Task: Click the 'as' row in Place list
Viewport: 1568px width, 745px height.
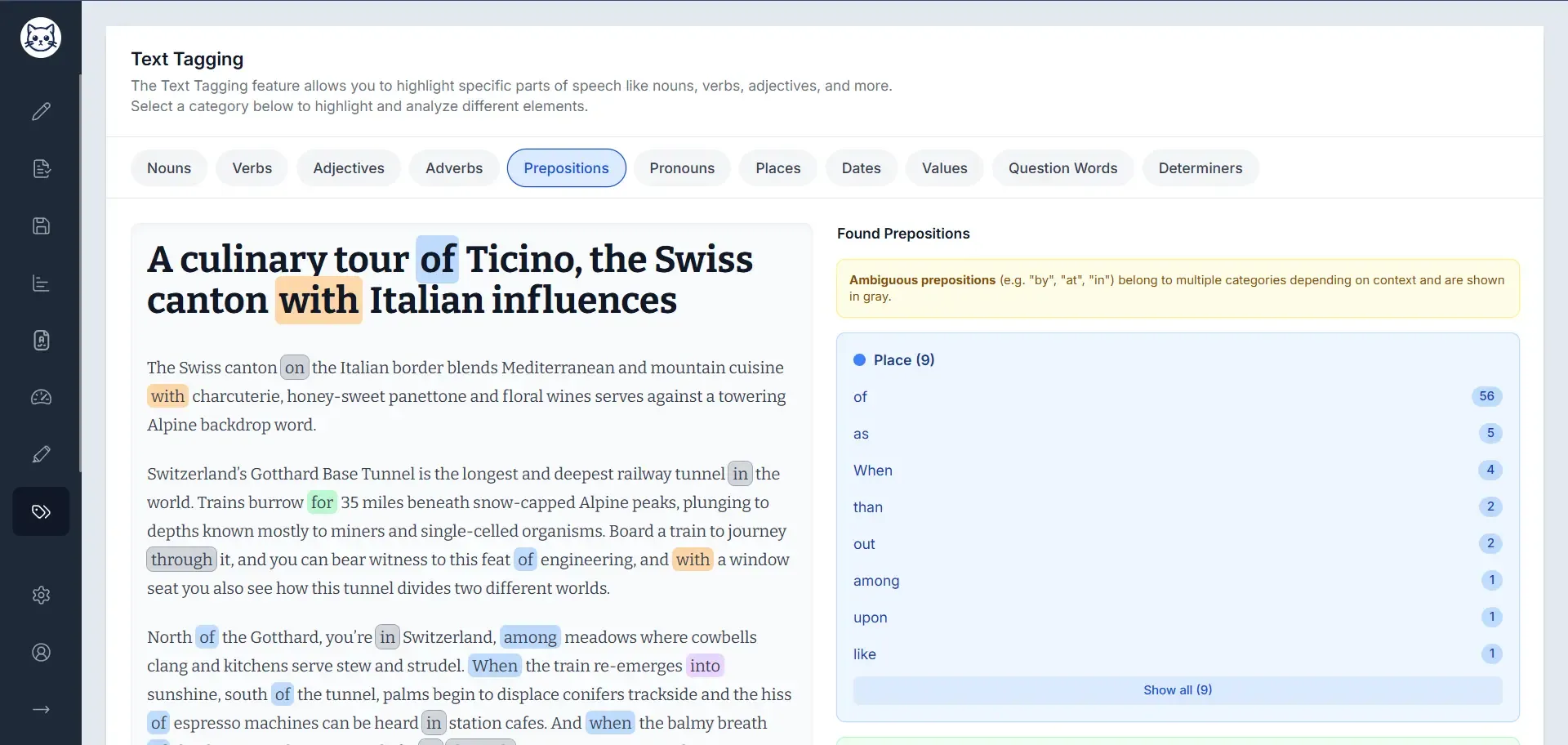Action: [x=1178, y=434]
